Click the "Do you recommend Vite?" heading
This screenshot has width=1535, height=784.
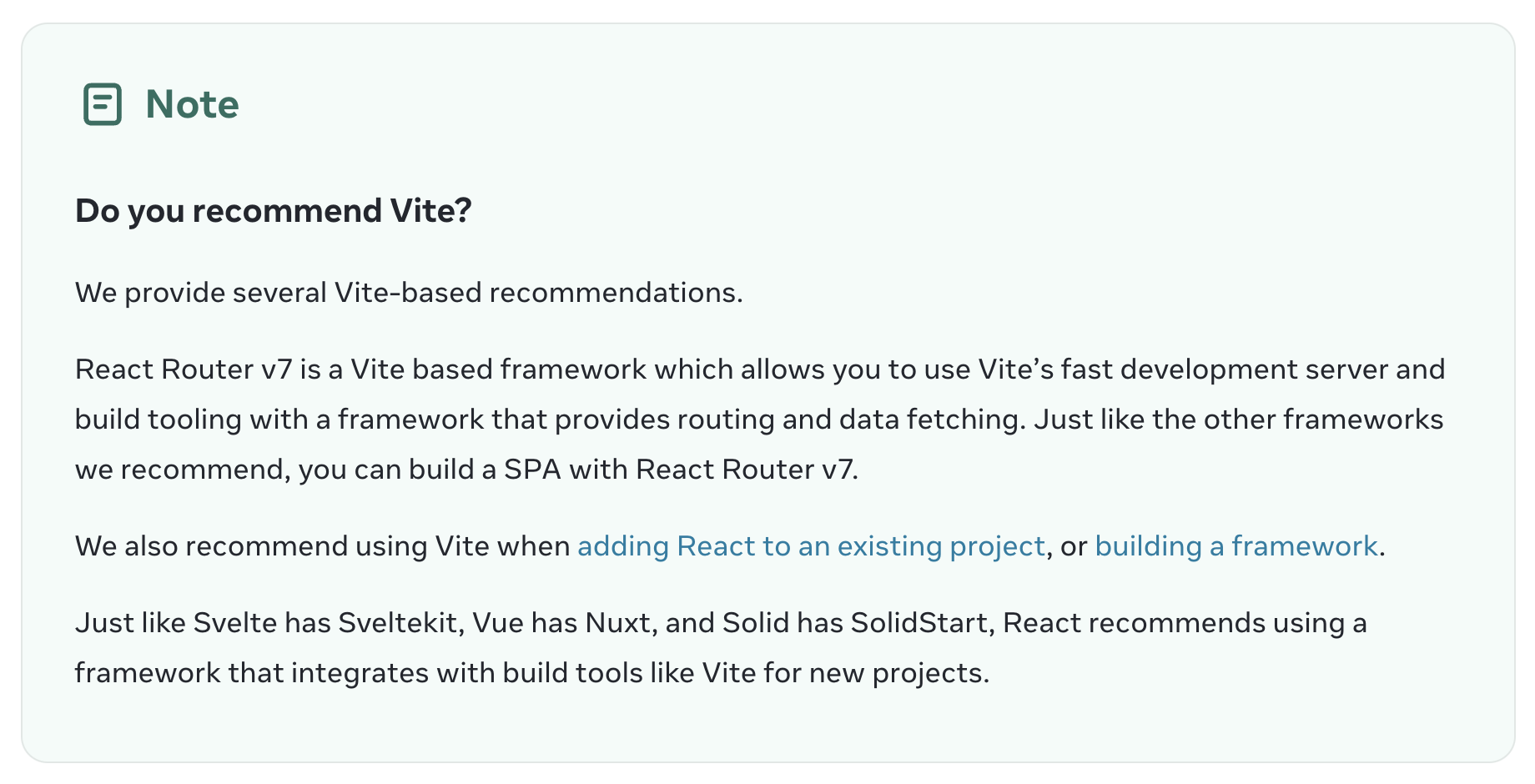[x=273, y=211]
